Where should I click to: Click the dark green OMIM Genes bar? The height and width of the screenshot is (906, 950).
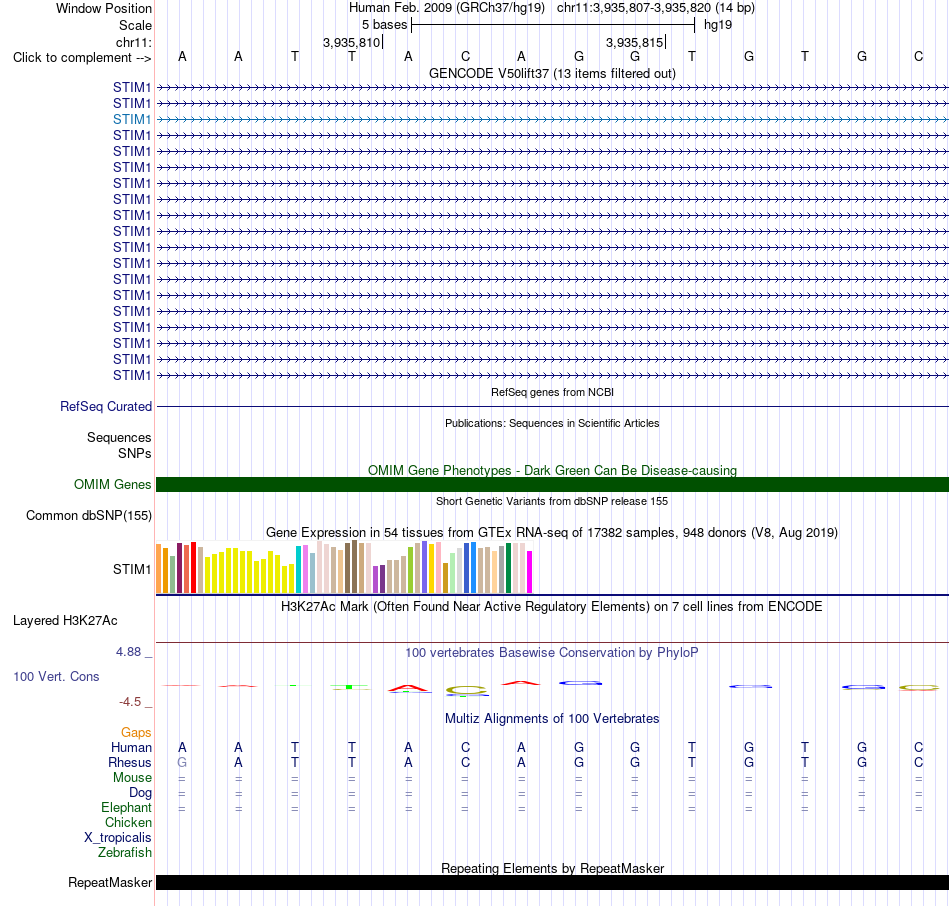point(552,484)
